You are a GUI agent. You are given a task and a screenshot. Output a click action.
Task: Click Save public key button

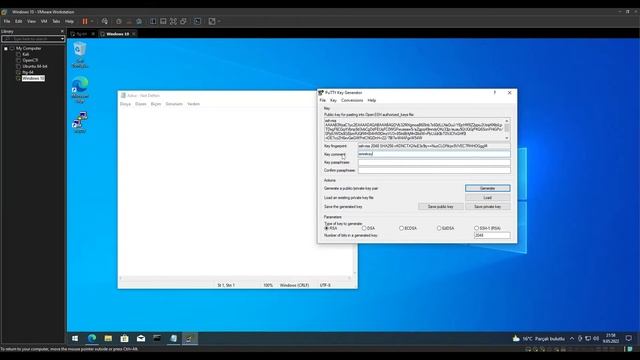click(440, 207)
